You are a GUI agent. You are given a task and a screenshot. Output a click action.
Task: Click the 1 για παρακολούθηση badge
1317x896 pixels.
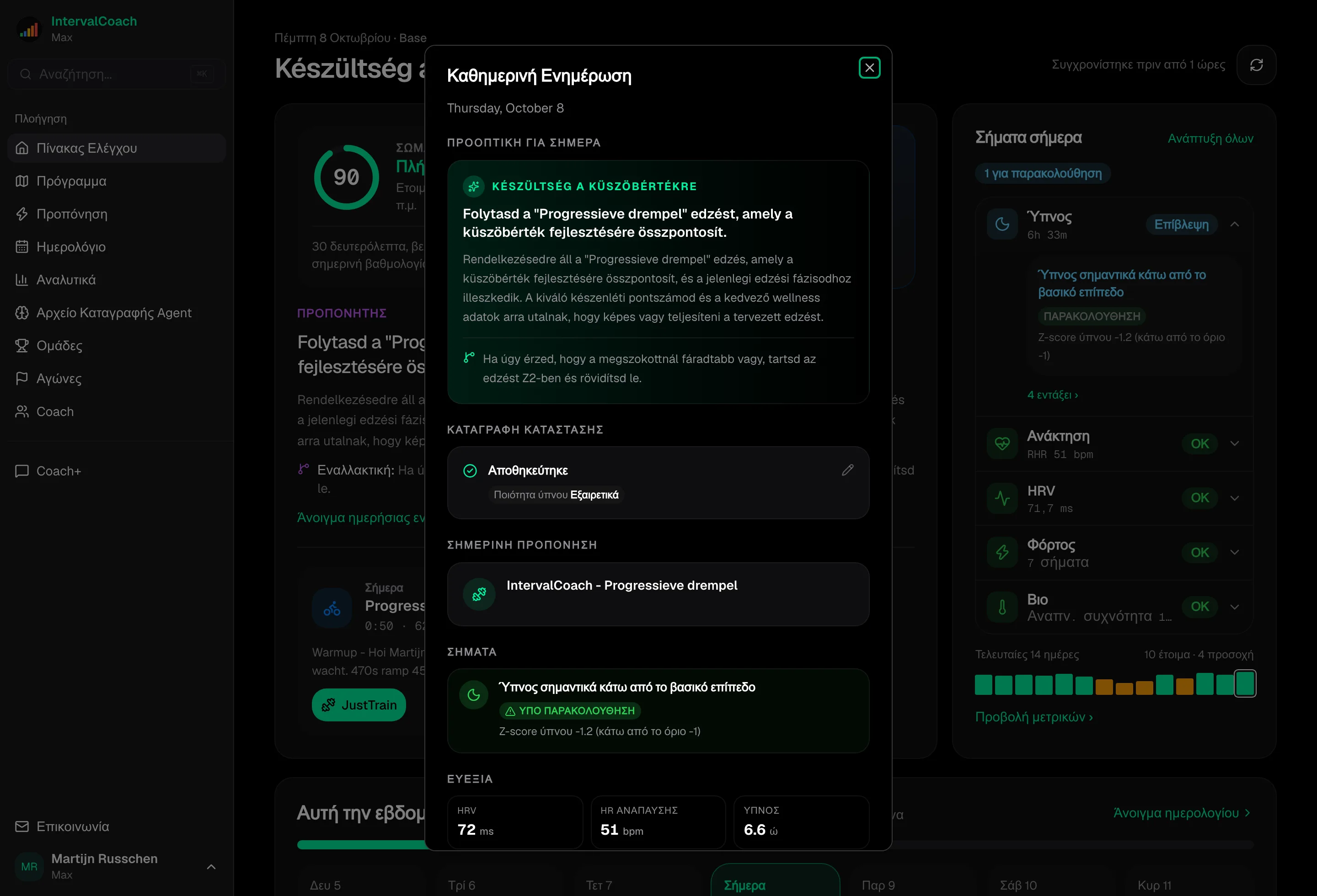tap(1043, 173)
